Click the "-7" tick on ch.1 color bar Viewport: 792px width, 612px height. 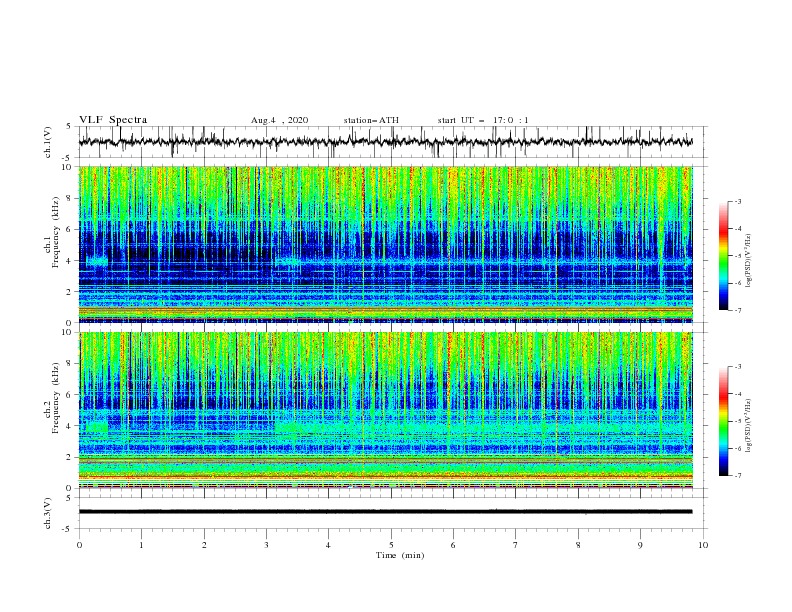738,310
